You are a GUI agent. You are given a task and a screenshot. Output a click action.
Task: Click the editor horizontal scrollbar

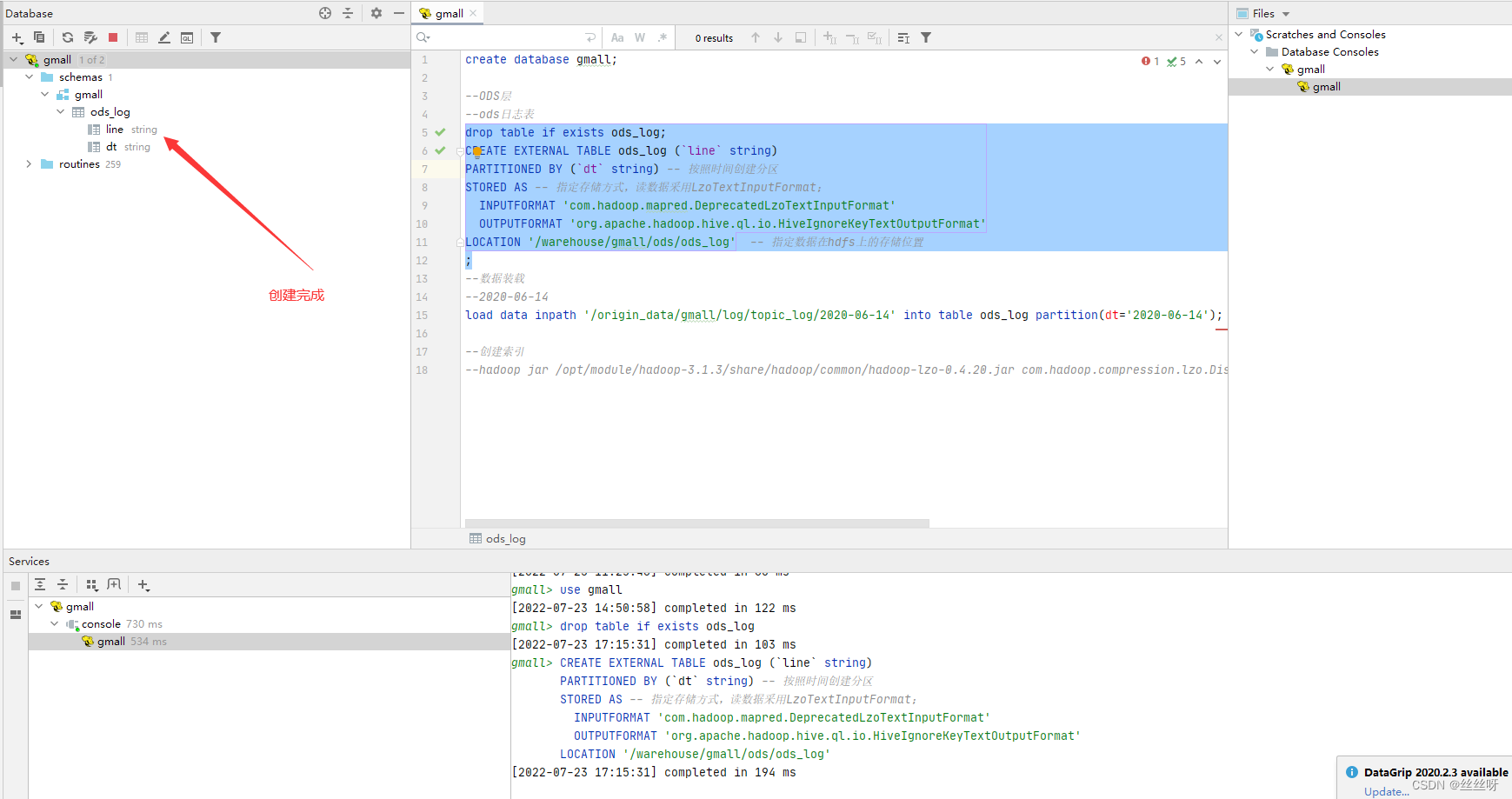point(696,523)
